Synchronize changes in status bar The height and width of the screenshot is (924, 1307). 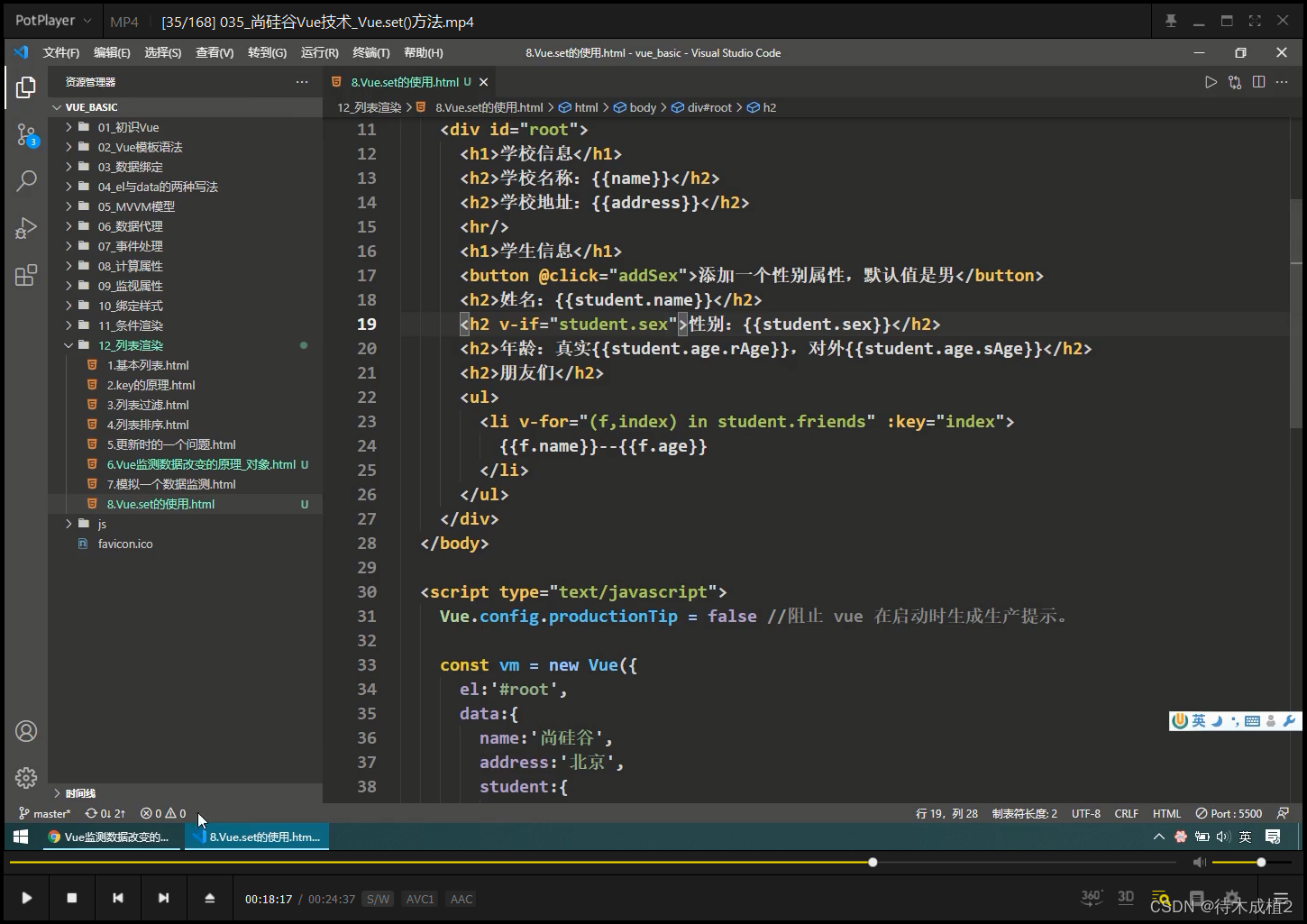click(x=105, y=813)
